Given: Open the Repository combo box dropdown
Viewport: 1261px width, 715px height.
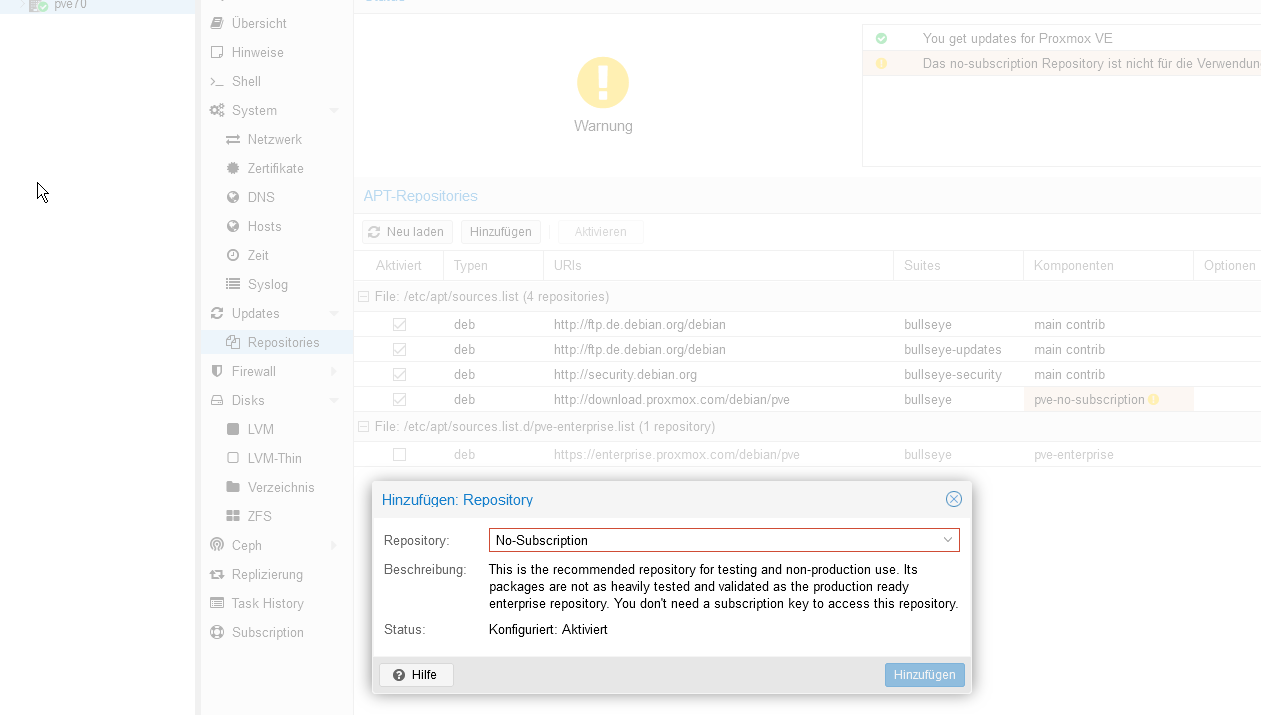Looking at the screenshot, I should pos(948,540).
